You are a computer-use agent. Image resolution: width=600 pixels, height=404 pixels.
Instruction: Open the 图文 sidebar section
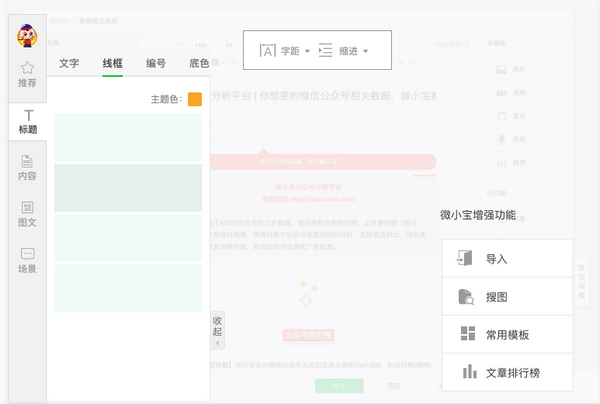click(27, 213)
